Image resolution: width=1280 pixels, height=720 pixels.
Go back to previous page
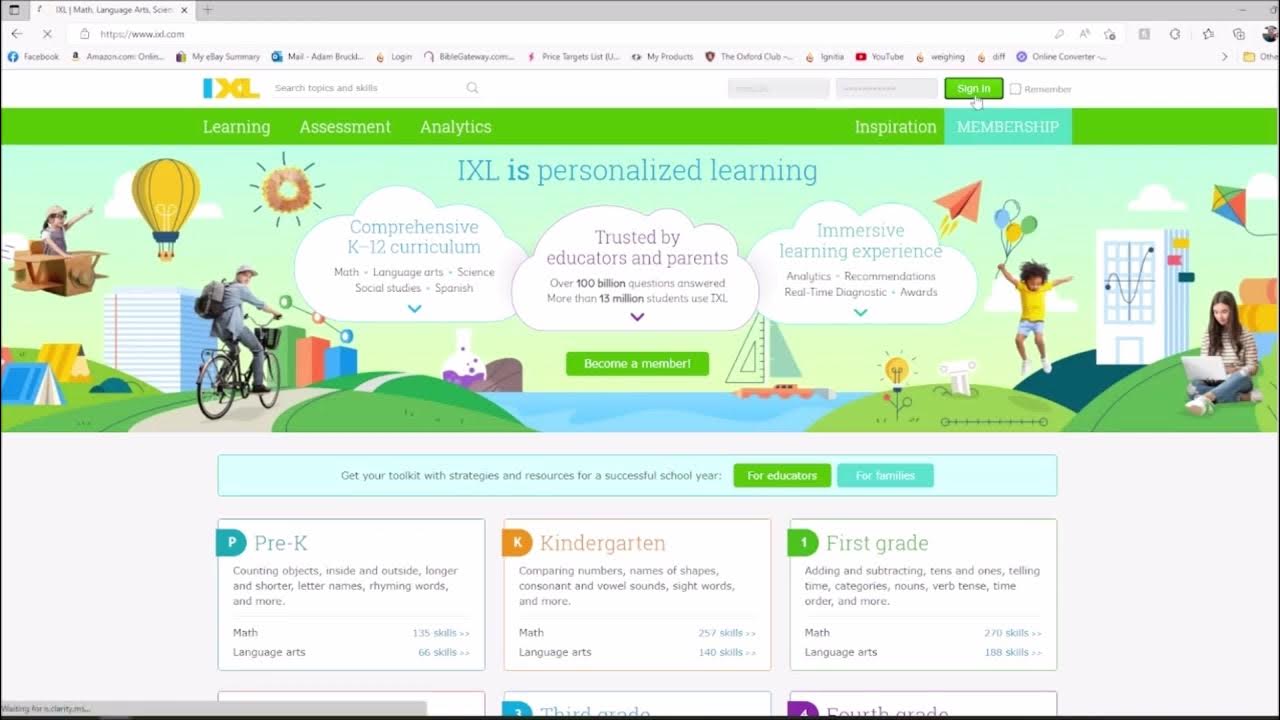pyautogui.click(x=16, y=33)
